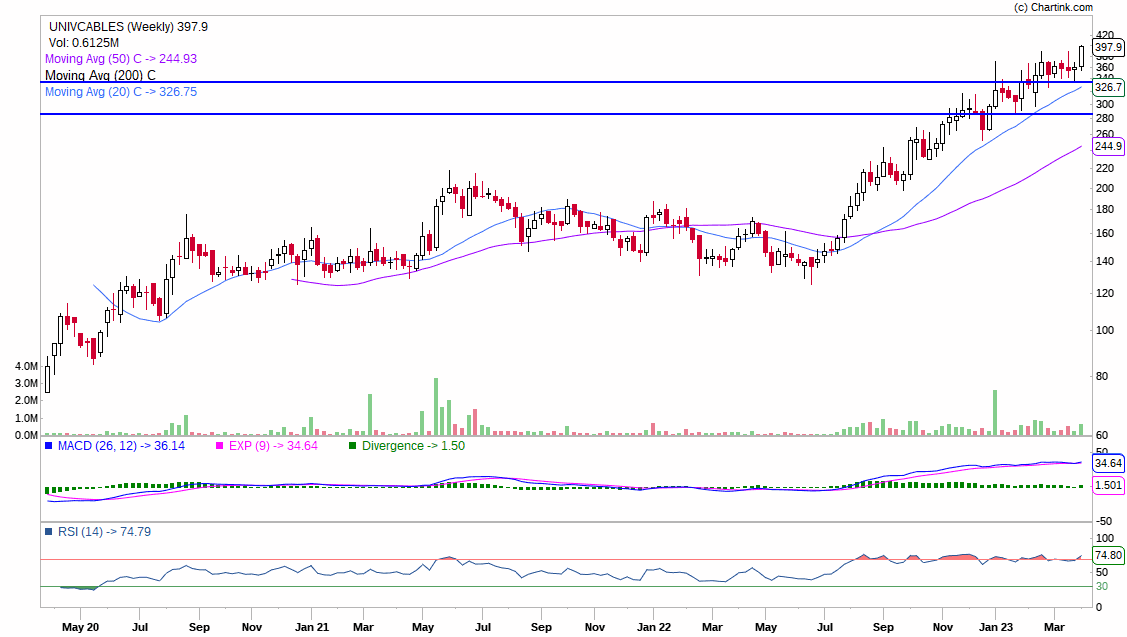Click the 74.80 RSI value tag
This screenshot has height=637, width=1127.
pos(1108,555)
